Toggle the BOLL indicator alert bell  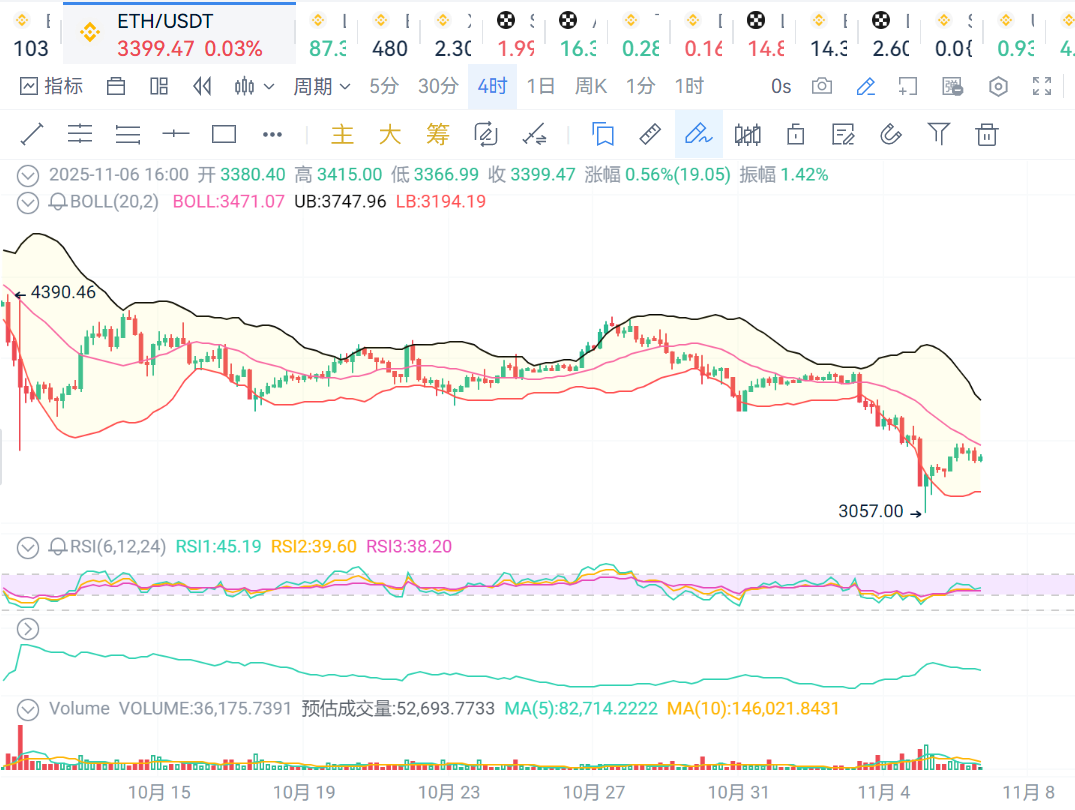[x=57, y=202]
